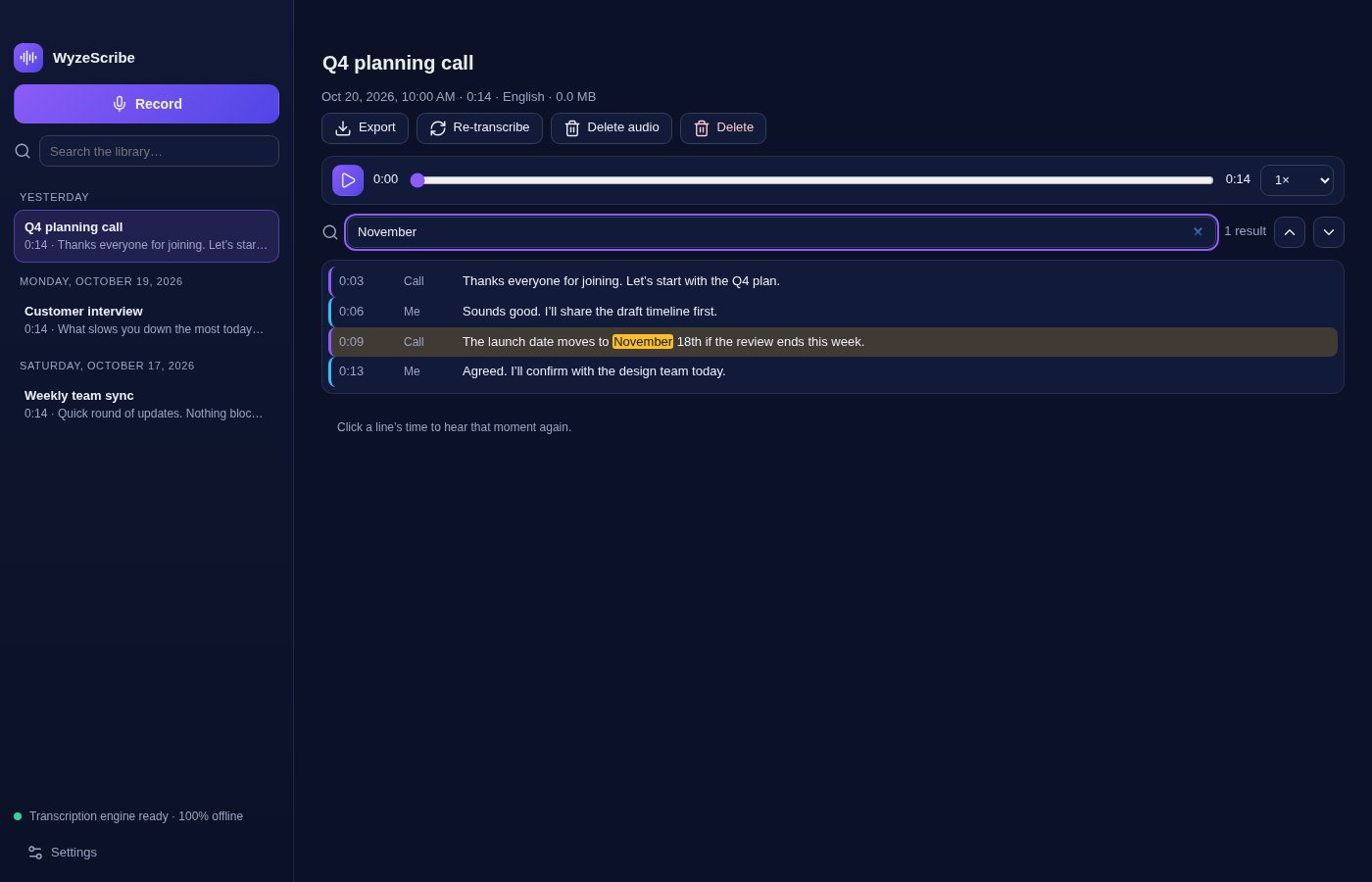Viewport: 1372px width, 882px height.
Task: Click the Delete audio button
Action: click(x=612, y=128)
